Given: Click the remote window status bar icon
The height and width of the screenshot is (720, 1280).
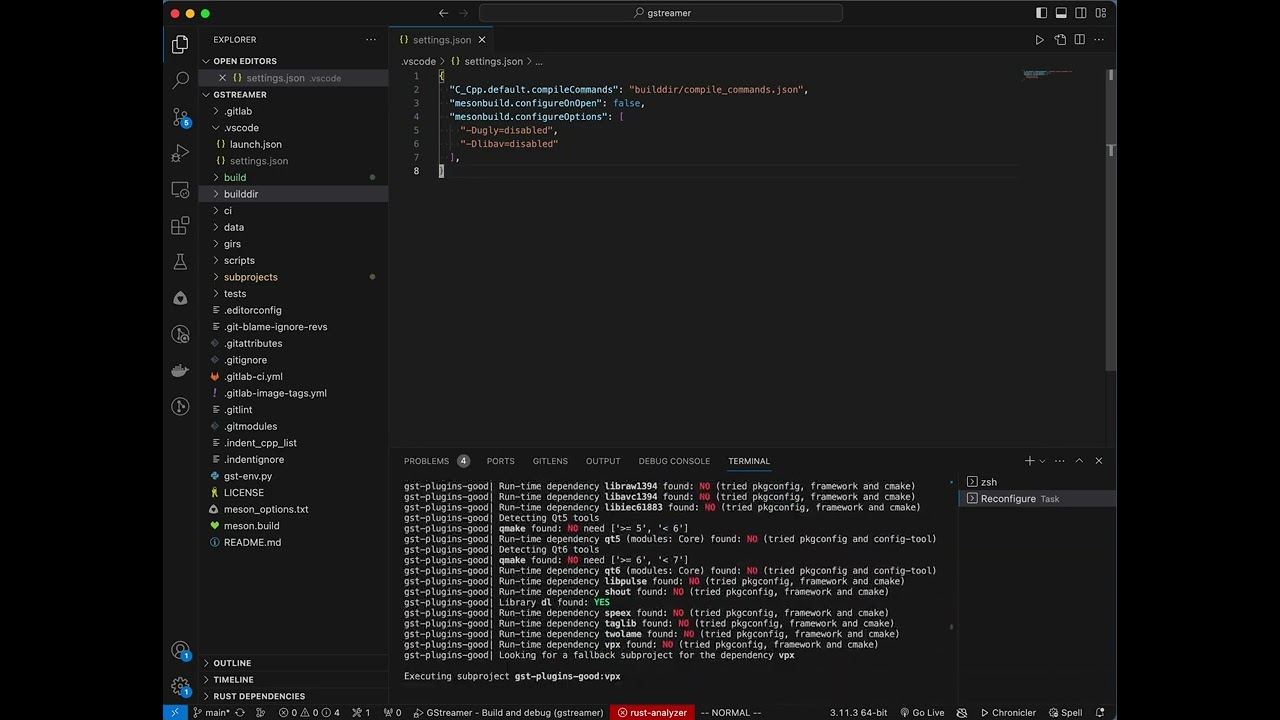Looking at the screenshot, I should [x=175, y=712].
